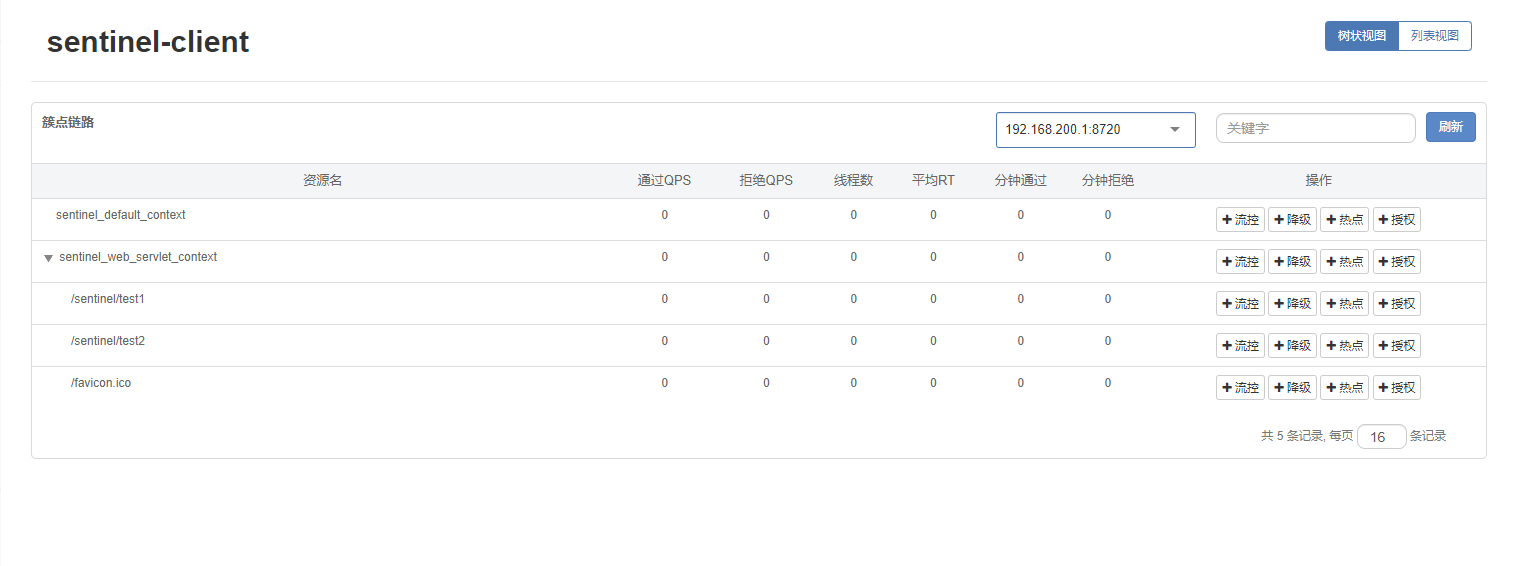Click 授权 button for sentinel_web_servlet_context row
1517x566 pixels.
(1396, 262)
